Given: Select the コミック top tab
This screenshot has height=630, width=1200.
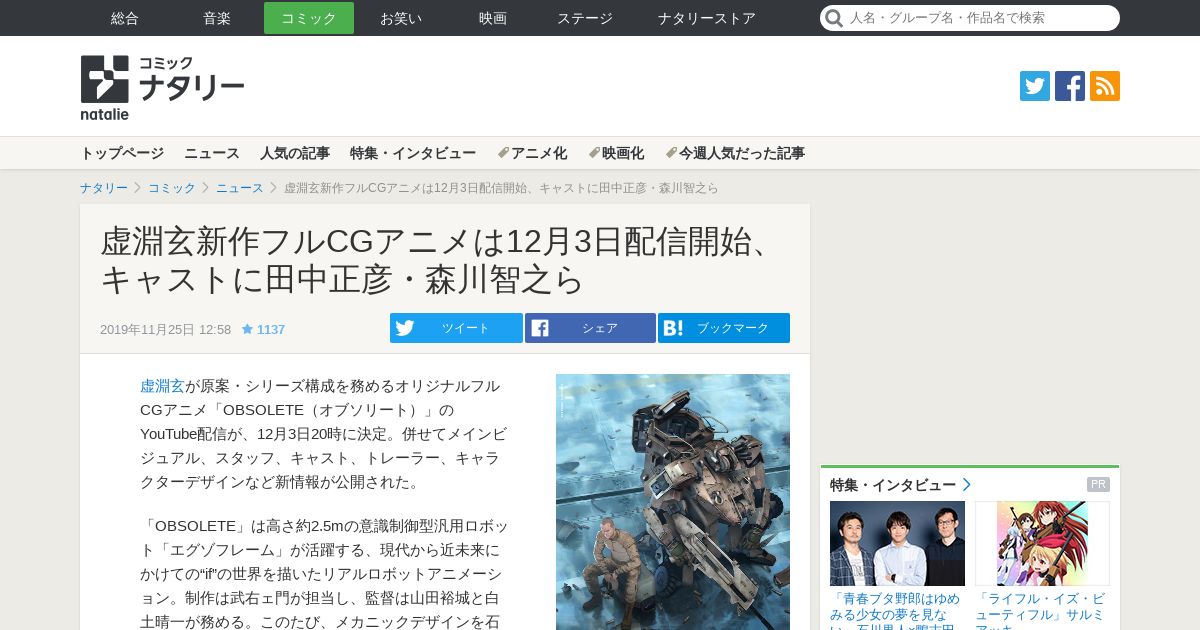Looking at the screenshot, I should coord(309,18).
